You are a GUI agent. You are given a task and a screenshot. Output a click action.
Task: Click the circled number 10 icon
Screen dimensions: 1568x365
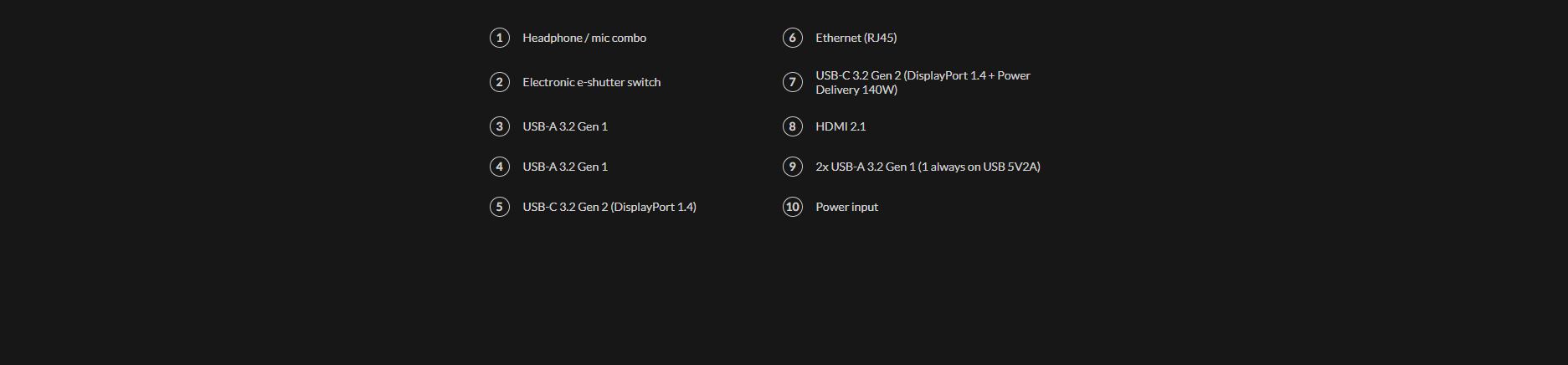793,207
